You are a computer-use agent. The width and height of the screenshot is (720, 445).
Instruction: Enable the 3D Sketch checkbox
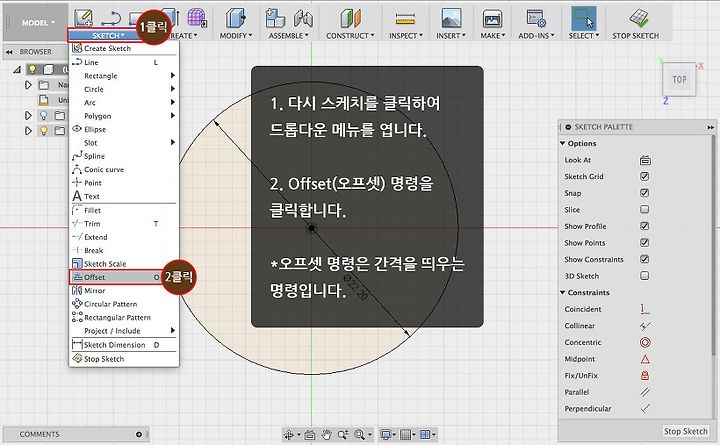pos(645,276)
